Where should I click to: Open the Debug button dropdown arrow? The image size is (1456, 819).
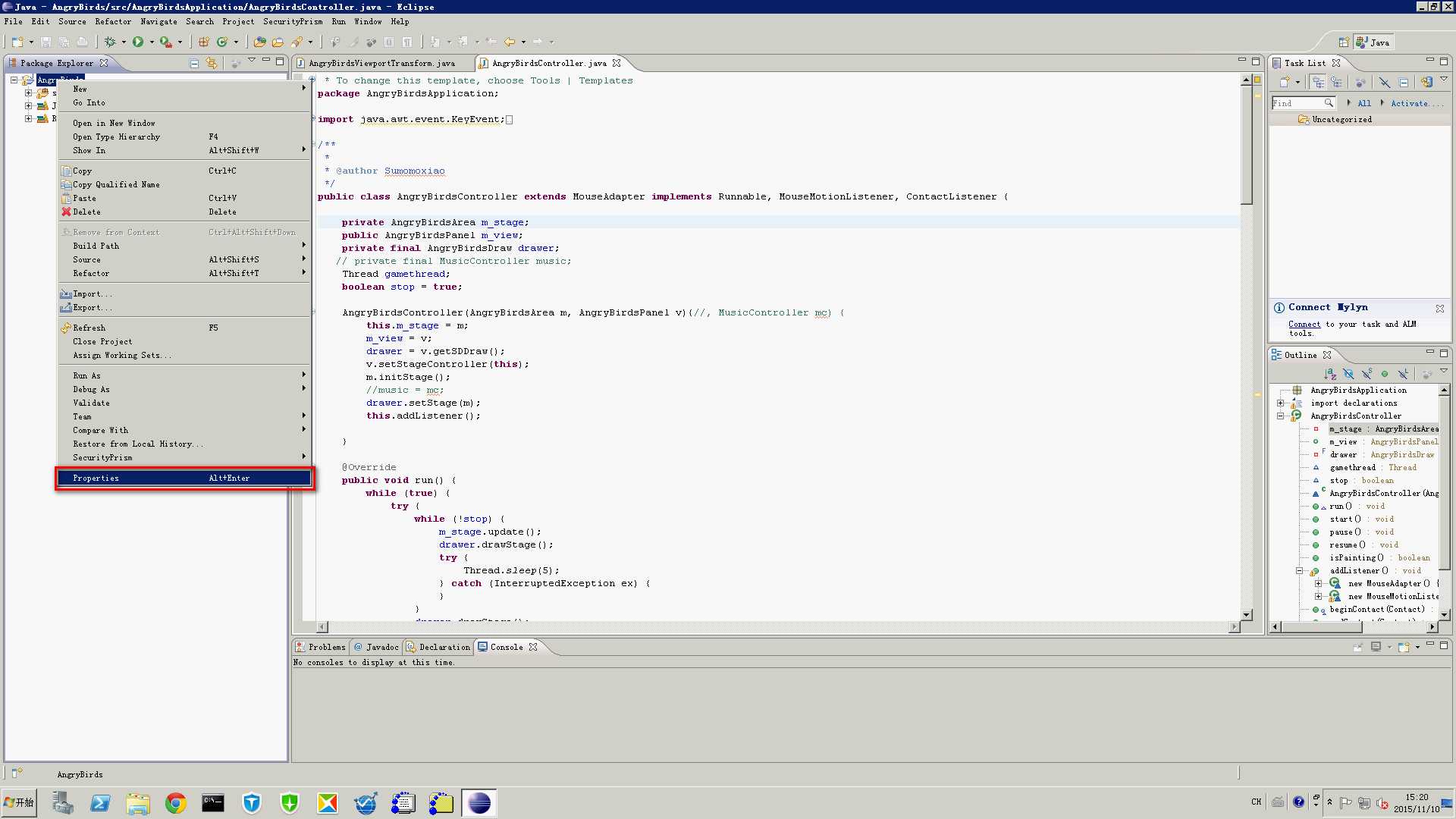124,42
